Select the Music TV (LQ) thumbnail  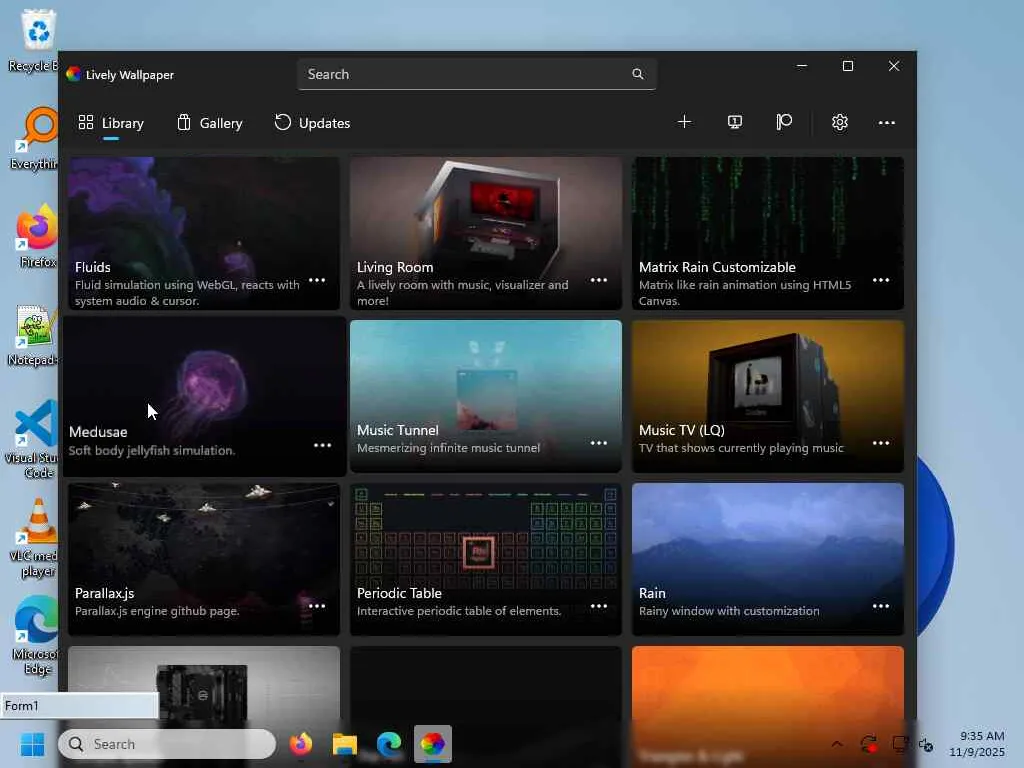pos(768,396)
